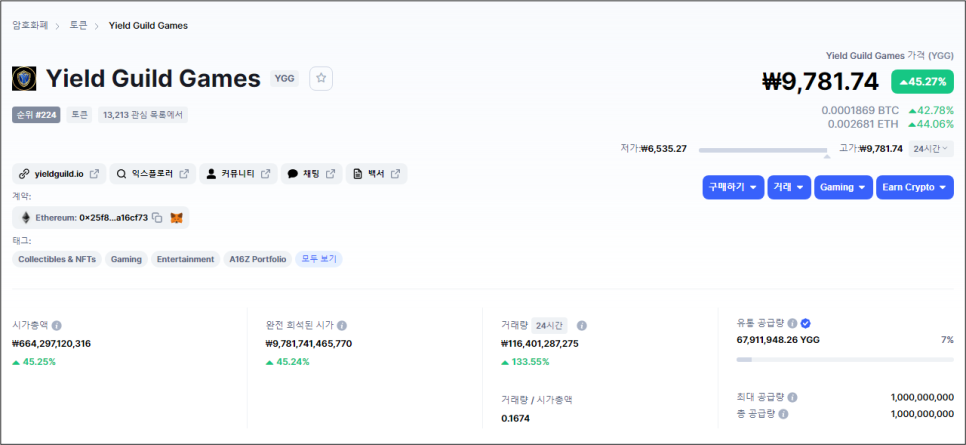Image resolution: width=966 pixels, height=445 pixels.
Task: Click the ₩9,781.74 price value
Action: click(x=821, y=81)
